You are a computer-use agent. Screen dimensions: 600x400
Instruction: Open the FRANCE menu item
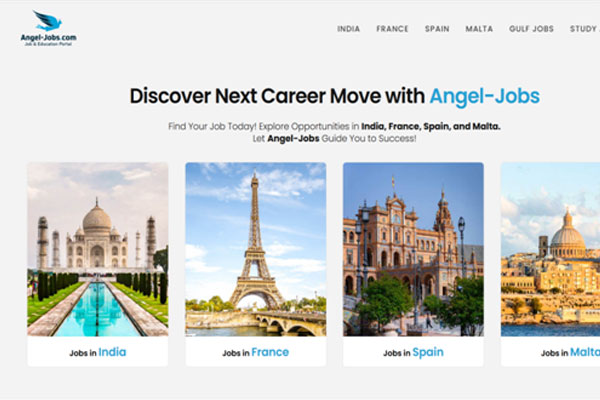(x=392, y=29)
